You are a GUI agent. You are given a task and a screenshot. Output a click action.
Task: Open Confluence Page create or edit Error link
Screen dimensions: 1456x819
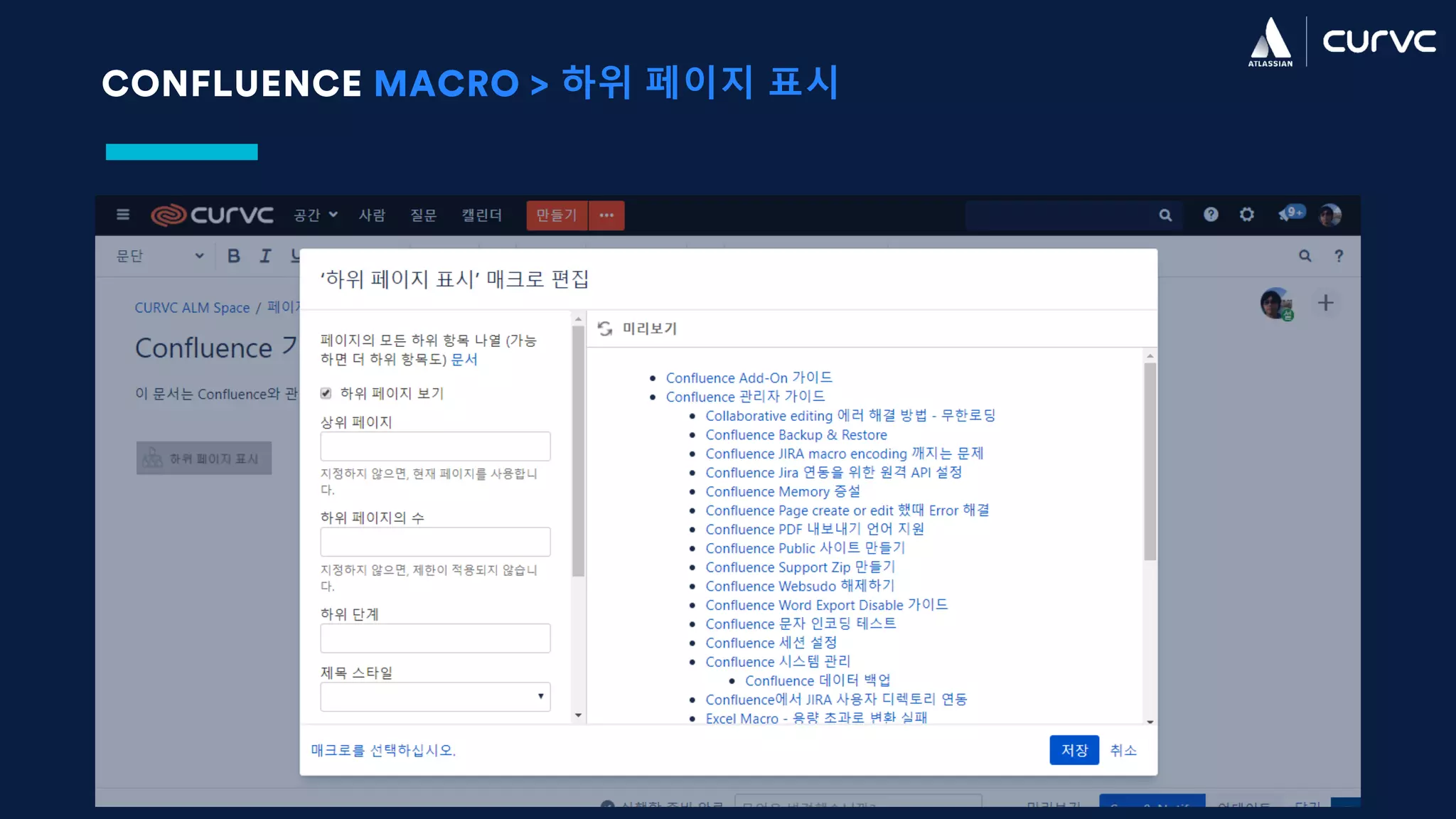847,510
